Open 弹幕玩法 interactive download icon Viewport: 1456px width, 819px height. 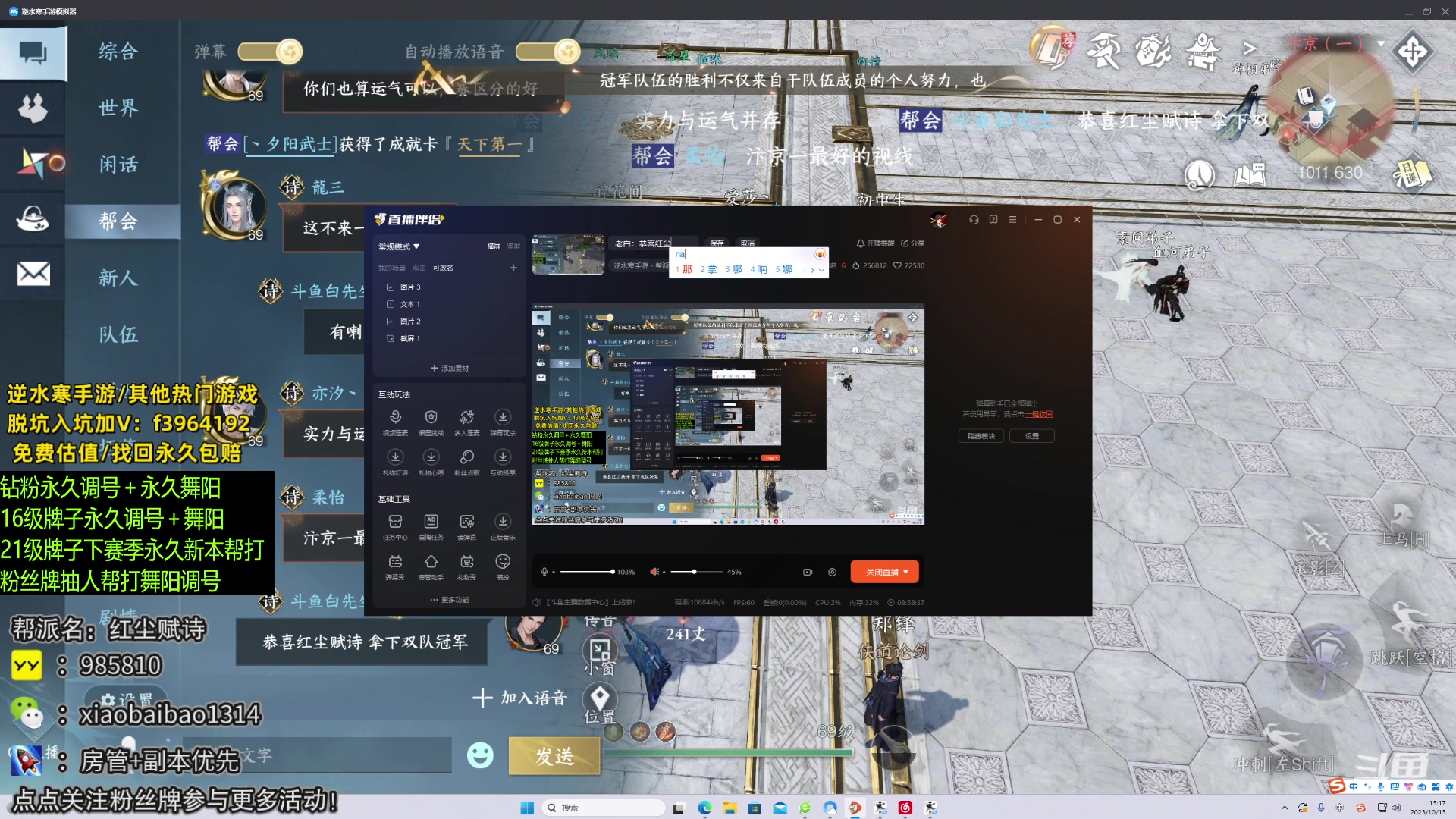click(x=503, y=422)
